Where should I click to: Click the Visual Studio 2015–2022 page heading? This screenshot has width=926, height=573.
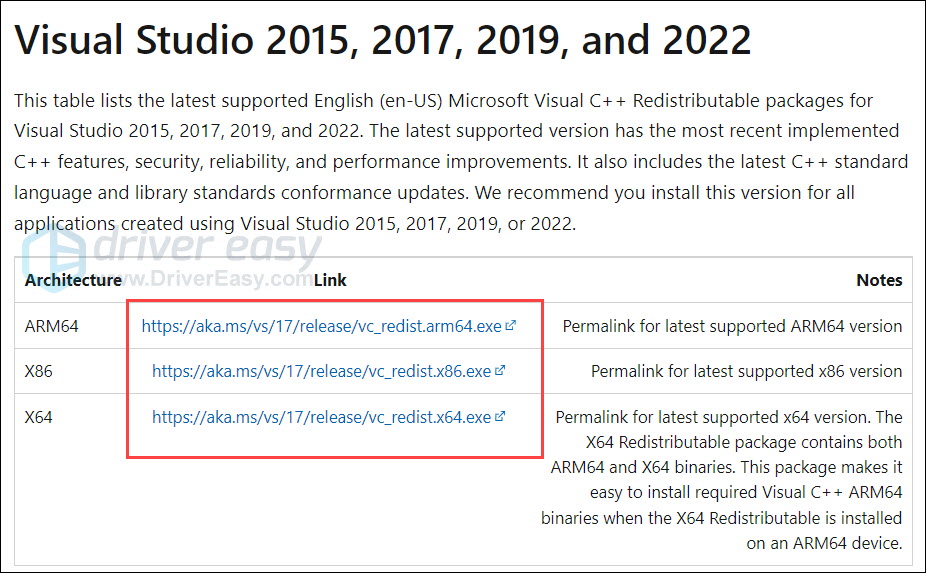click(x=382, y=40)
